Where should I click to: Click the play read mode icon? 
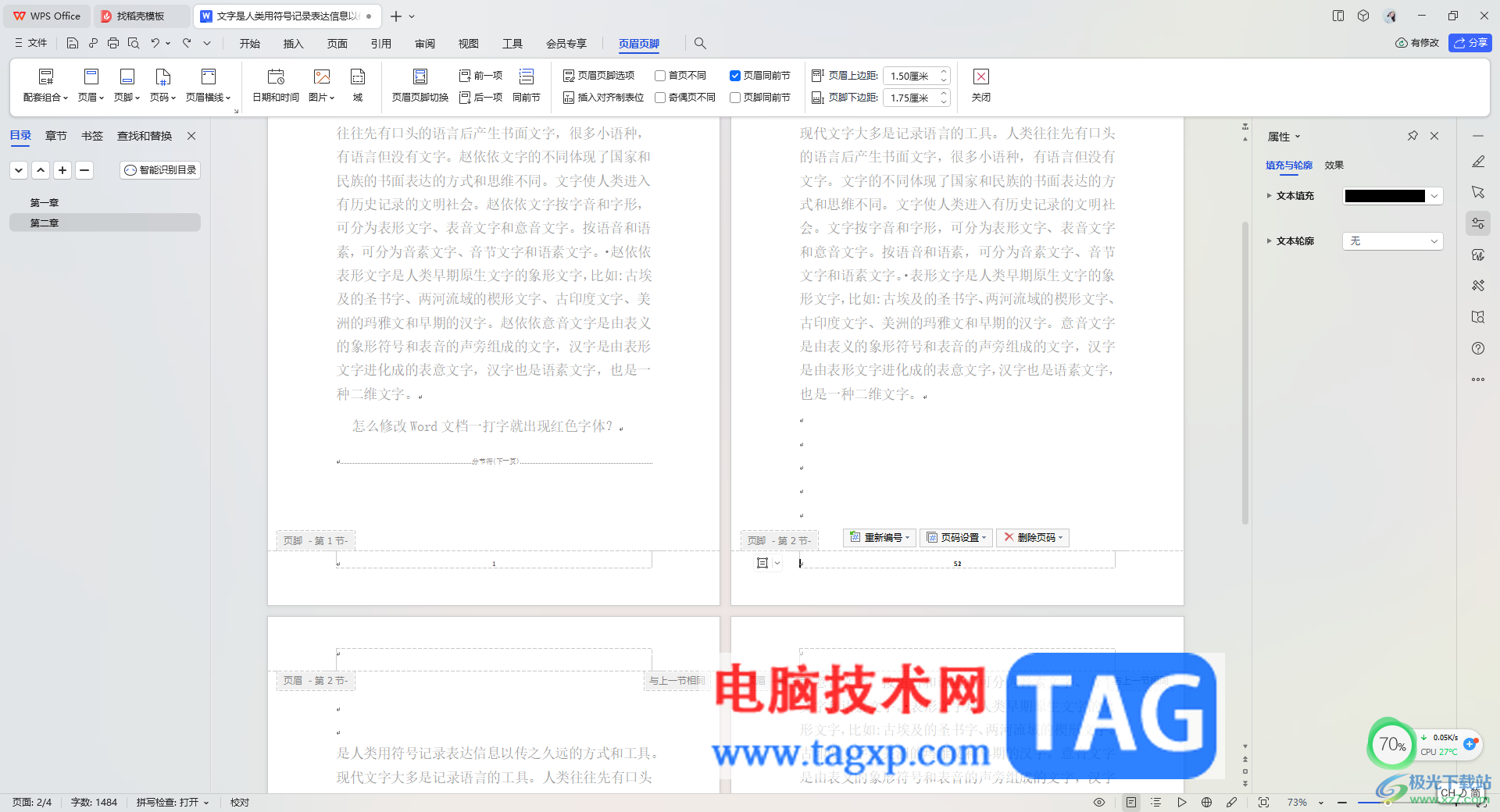coord(1182,802)
